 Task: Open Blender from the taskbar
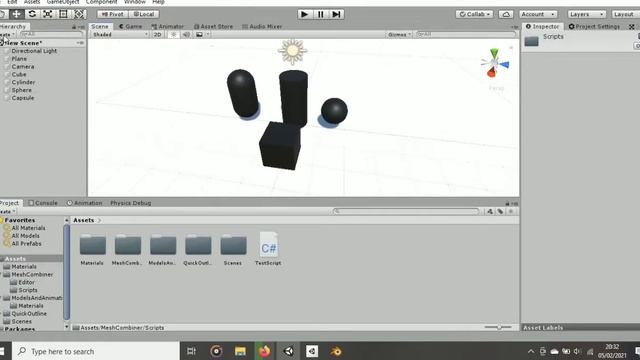[x=336, y=351]
